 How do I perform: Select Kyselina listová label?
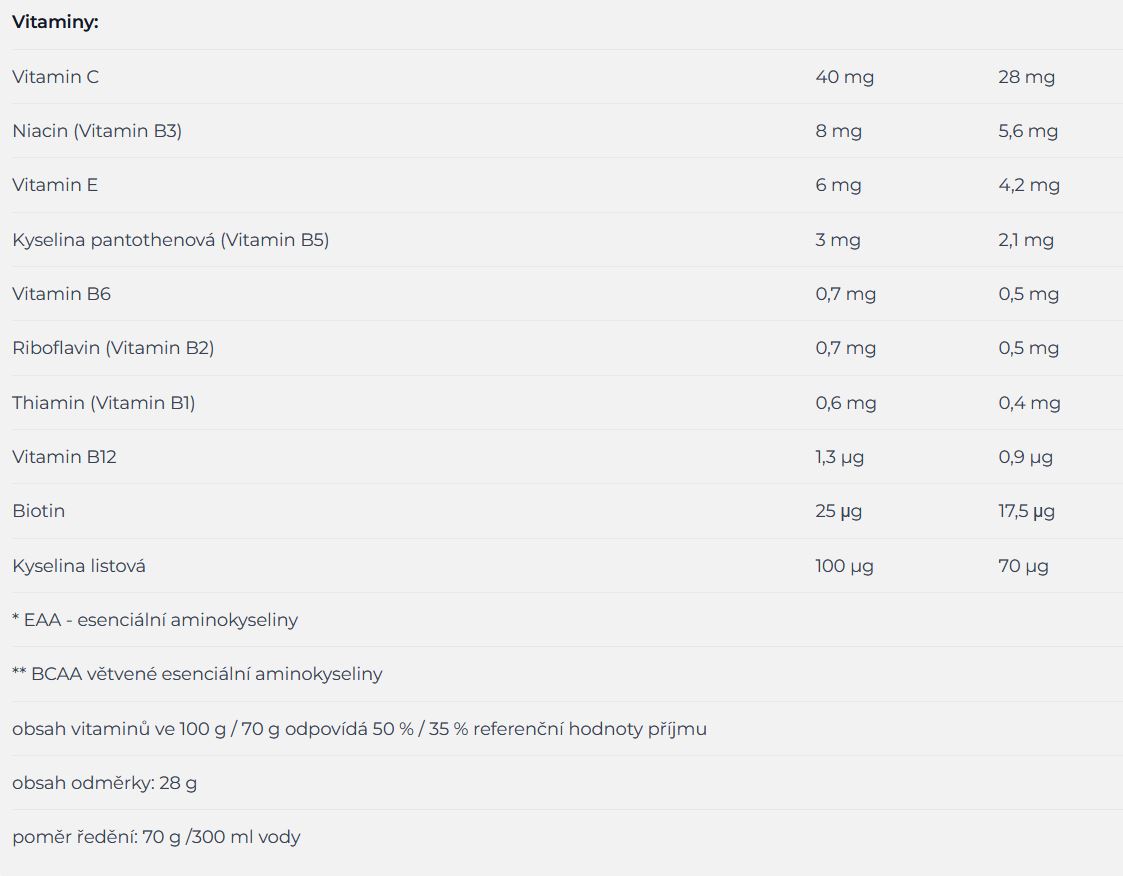coord(79,566)
